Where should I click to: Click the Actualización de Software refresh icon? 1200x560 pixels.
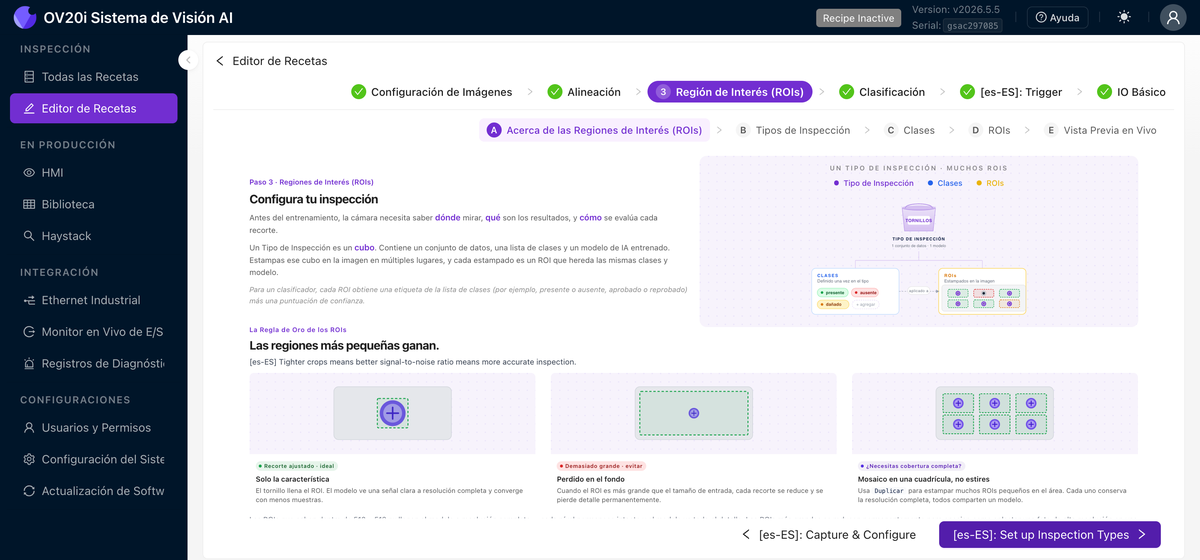[x=29, y=491]
